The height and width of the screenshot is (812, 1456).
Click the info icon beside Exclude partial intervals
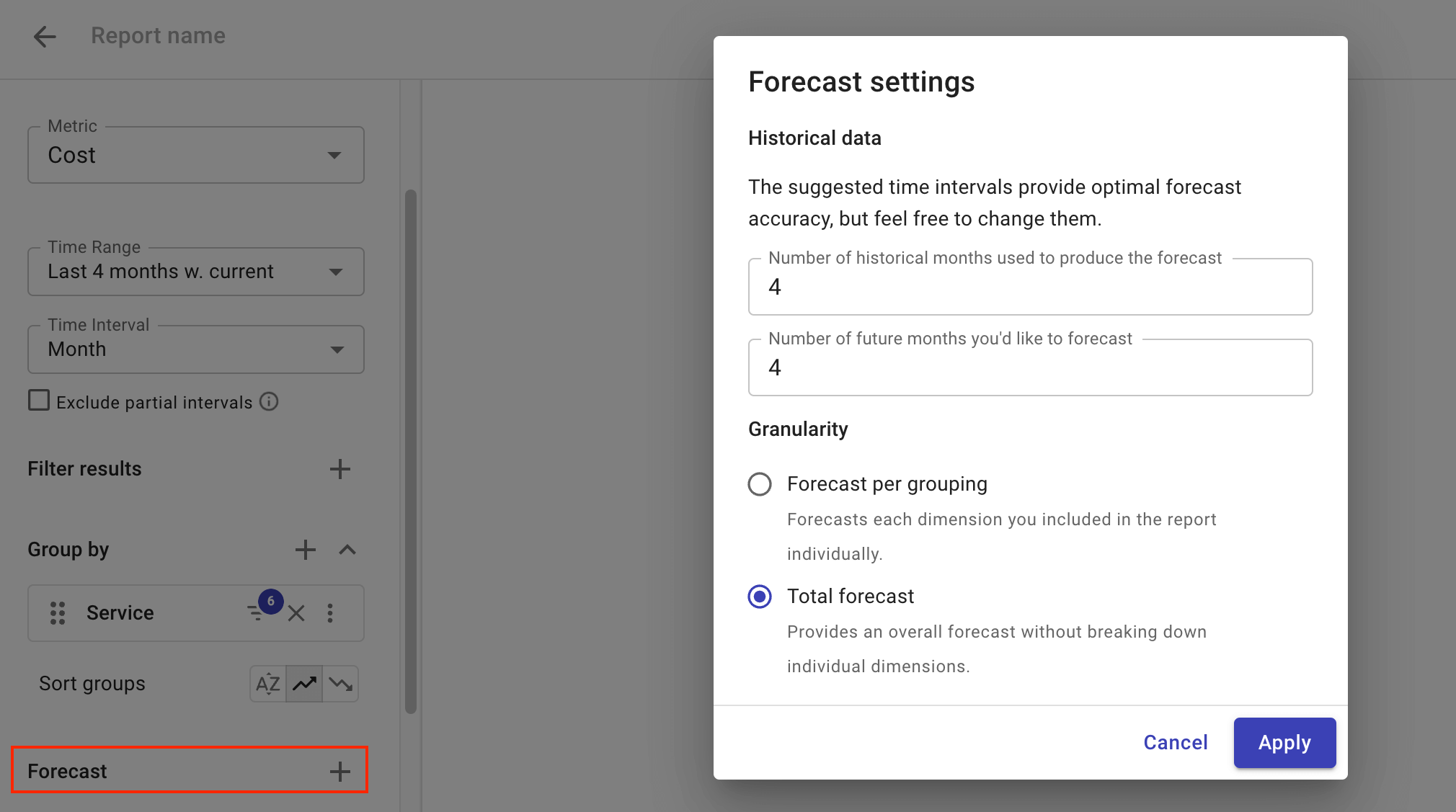[268, 401]
